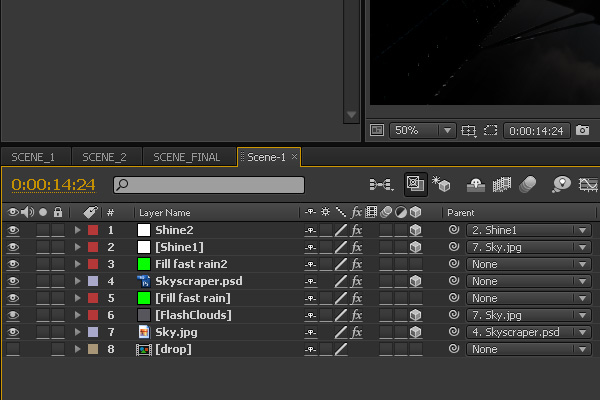This screenshot has width=600, height=400.
Task: Change lavender label color of Skyscraper.psd
Action: click(x=93, y=281)
